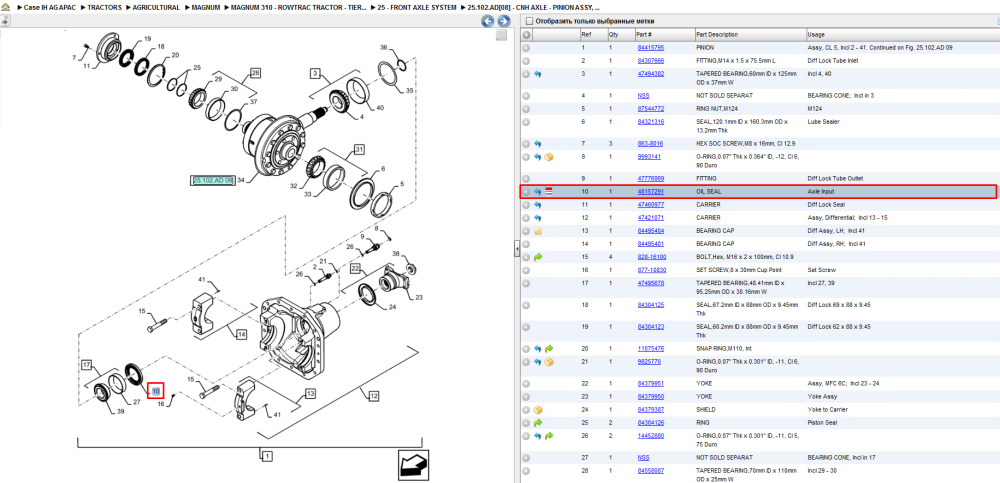
Task: Sort by the Usage column header
Action: click(x=816, y=34)
